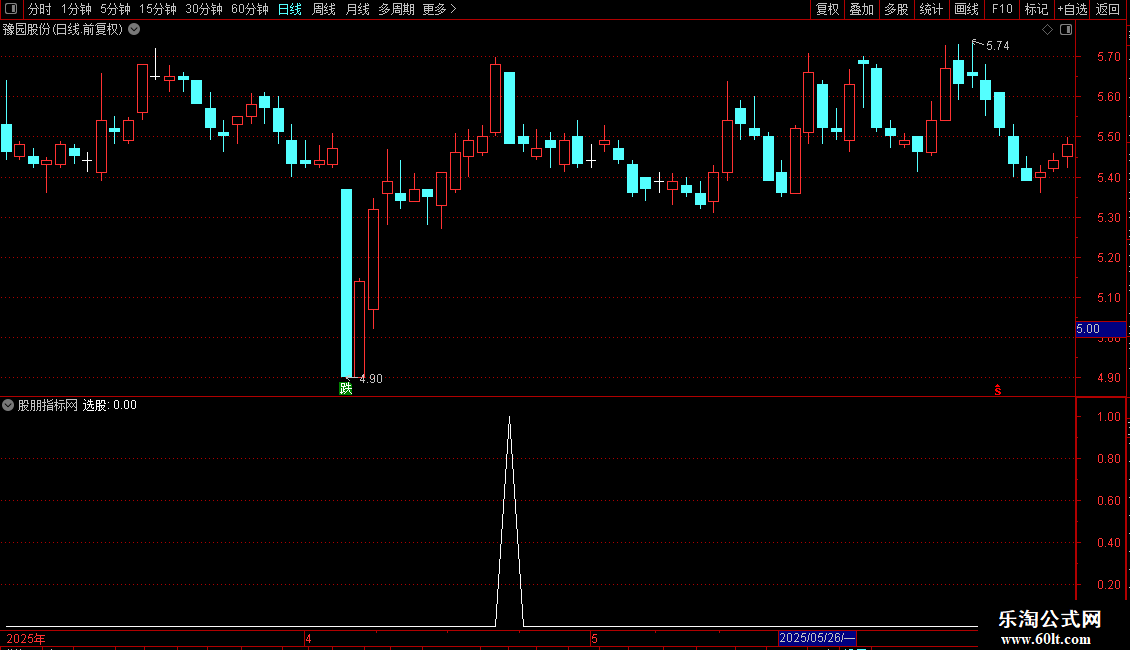Click the 叠加 overlay button
Image resolution: width=1130 pixels, height=650 pixels.
(861, 9)
